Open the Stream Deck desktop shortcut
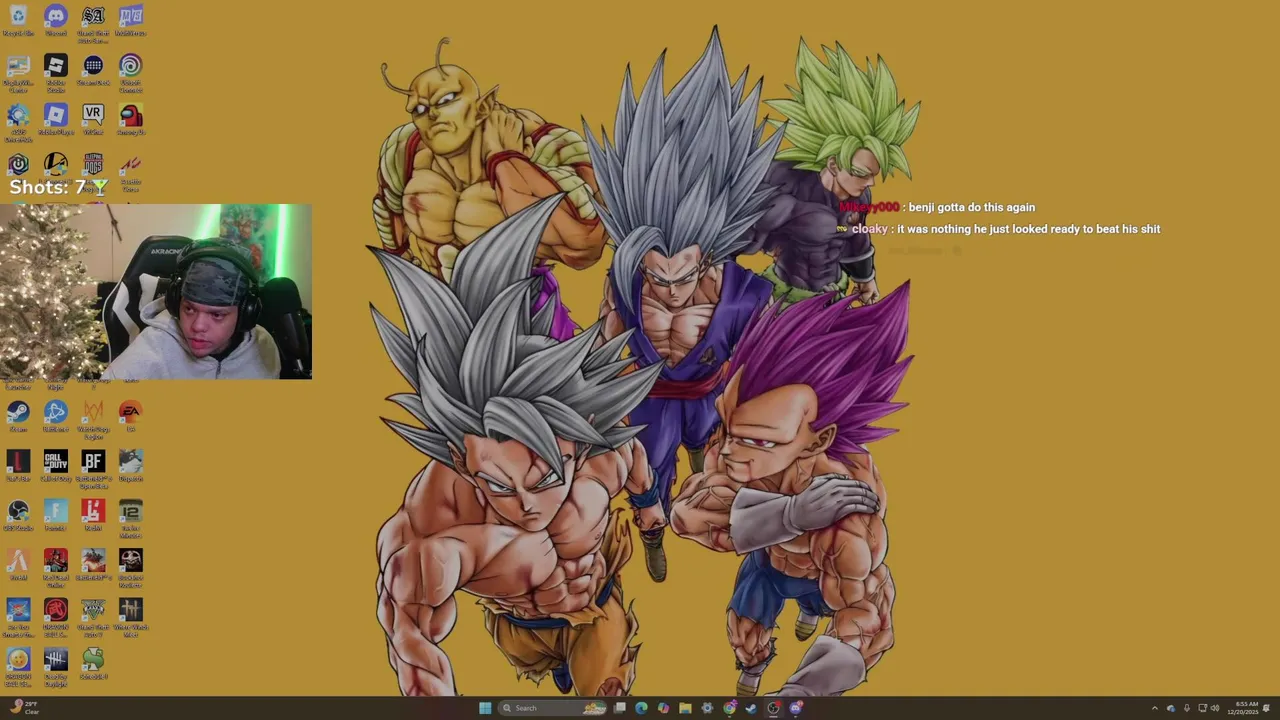1280x720 pixels. tap(93, 69)
